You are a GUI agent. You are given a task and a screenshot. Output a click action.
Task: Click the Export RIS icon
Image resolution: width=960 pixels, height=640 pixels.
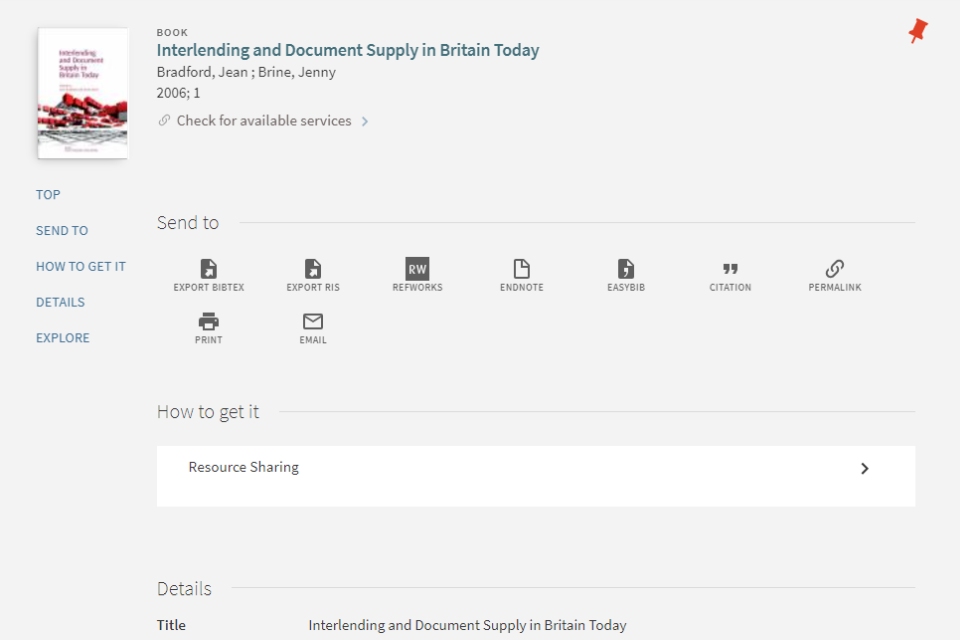[x=313, y=269]
